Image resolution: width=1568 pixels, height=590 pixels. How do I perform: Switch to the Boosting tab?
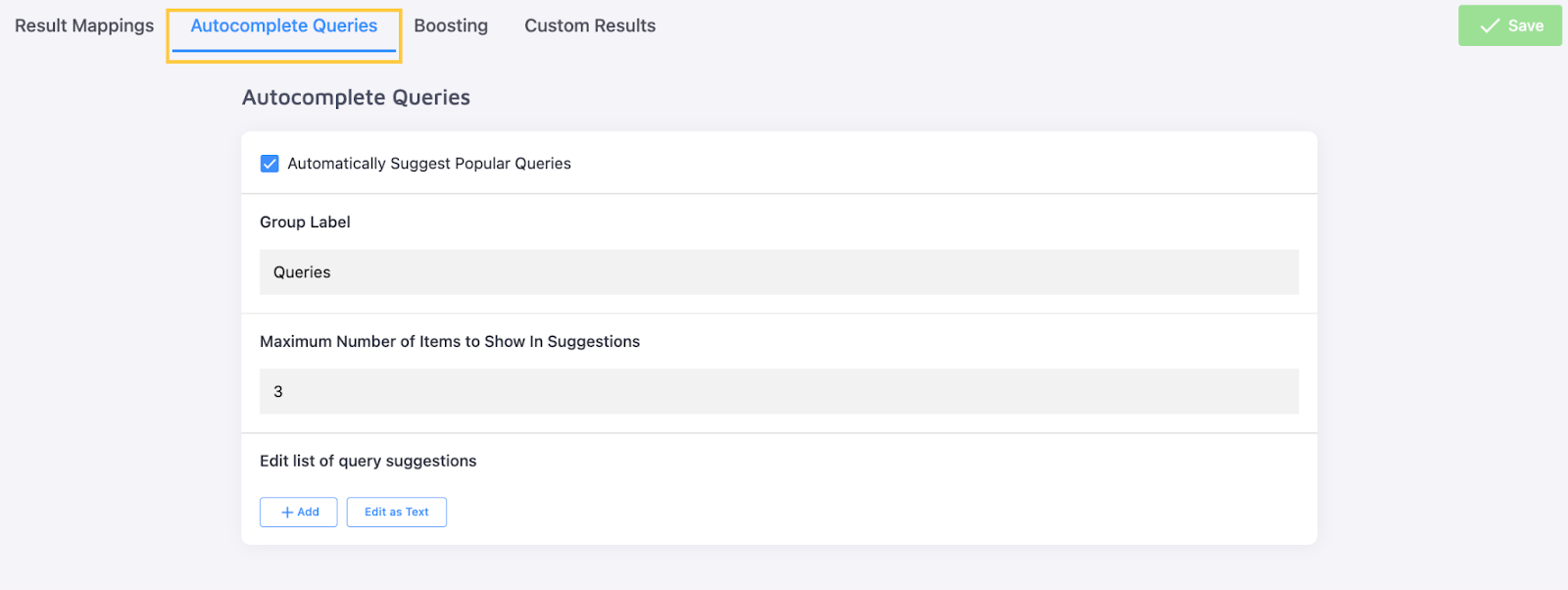[451, 25]
